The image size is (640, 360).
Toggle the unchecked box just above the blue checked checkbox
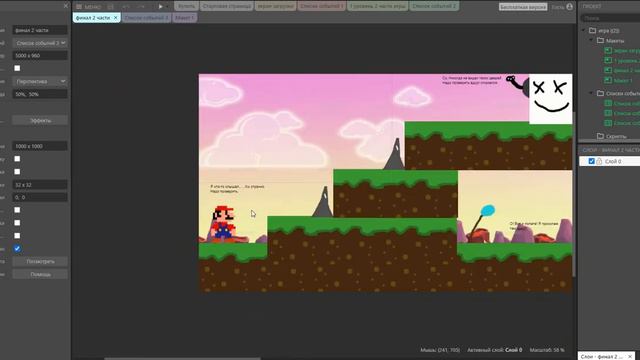point(17,236)
